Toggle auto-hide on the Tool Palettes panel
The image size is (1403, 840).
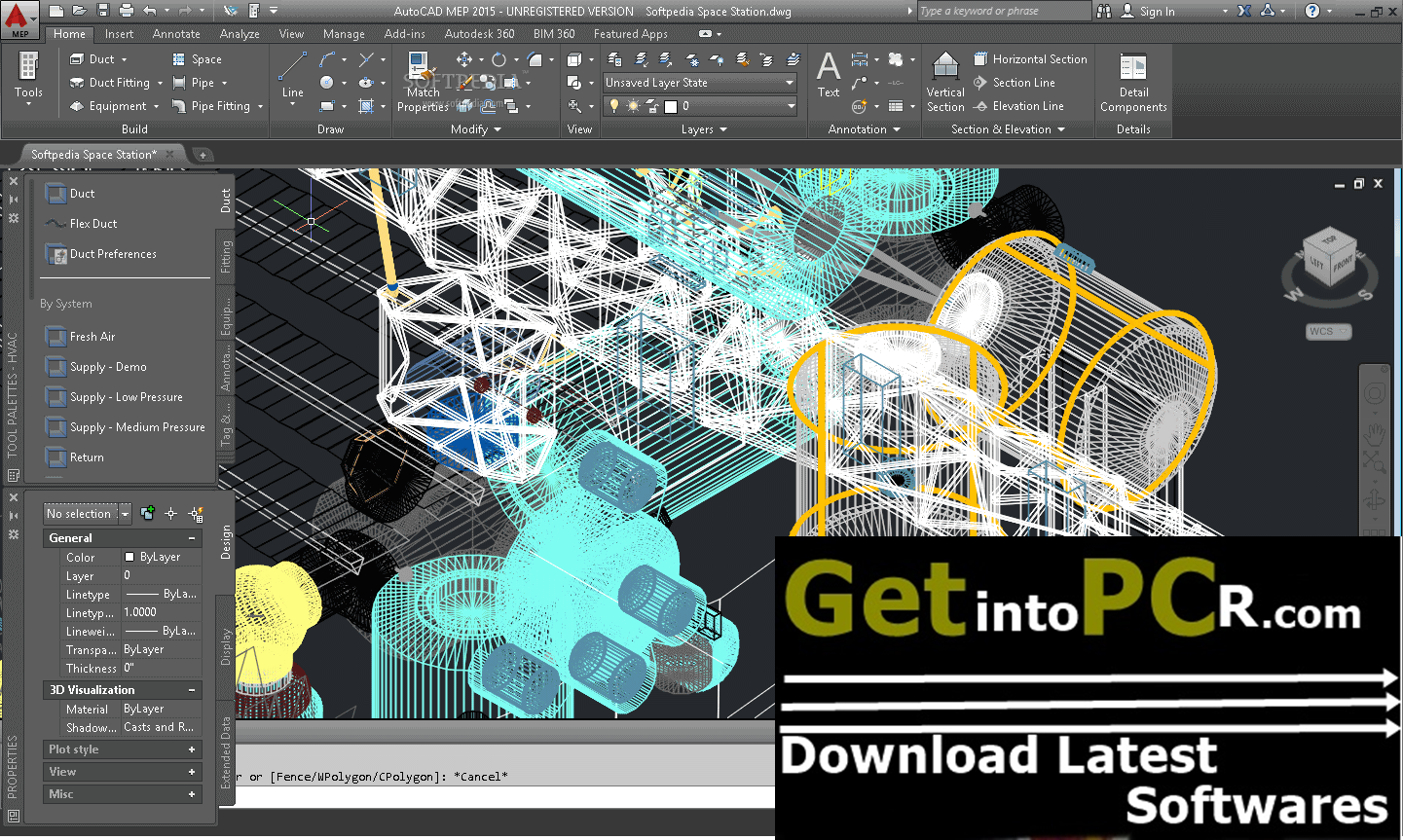(14, 199)
